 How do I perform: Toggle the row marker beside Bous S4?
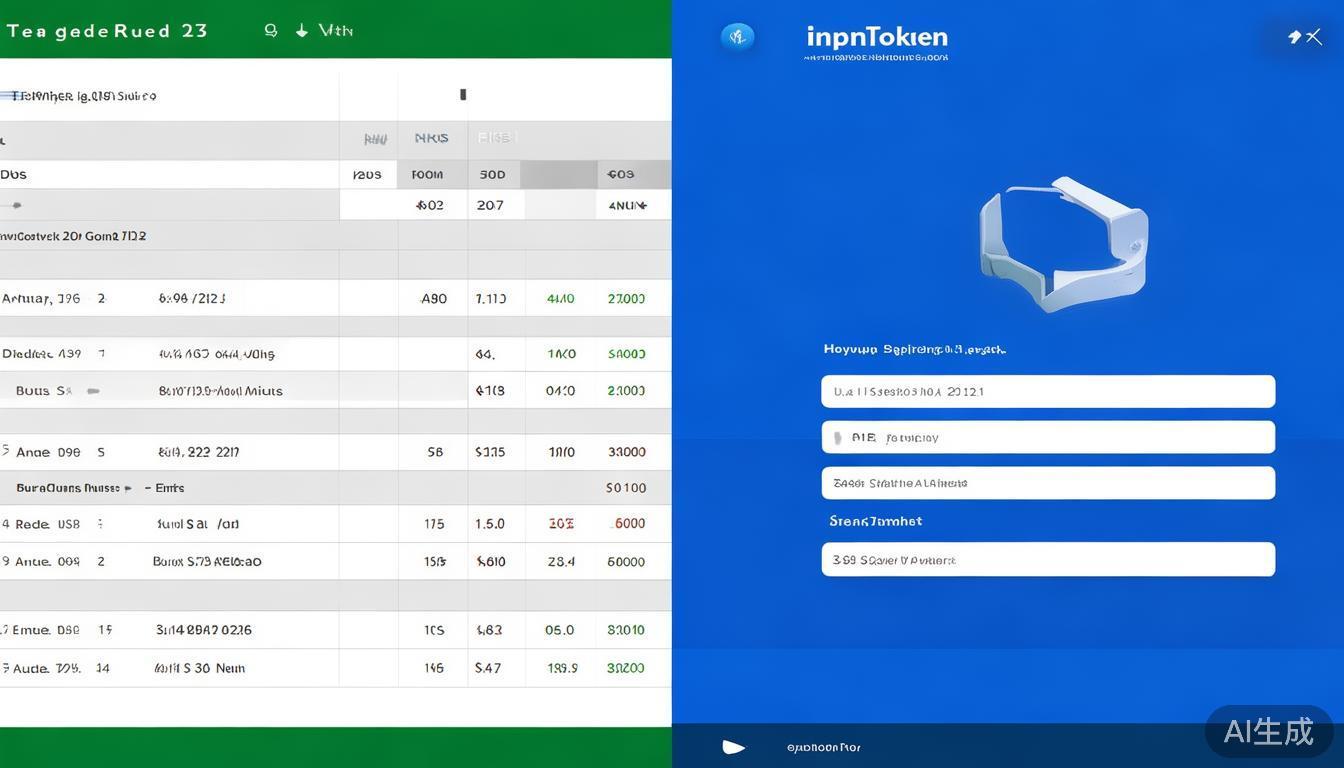coord(93,390)
